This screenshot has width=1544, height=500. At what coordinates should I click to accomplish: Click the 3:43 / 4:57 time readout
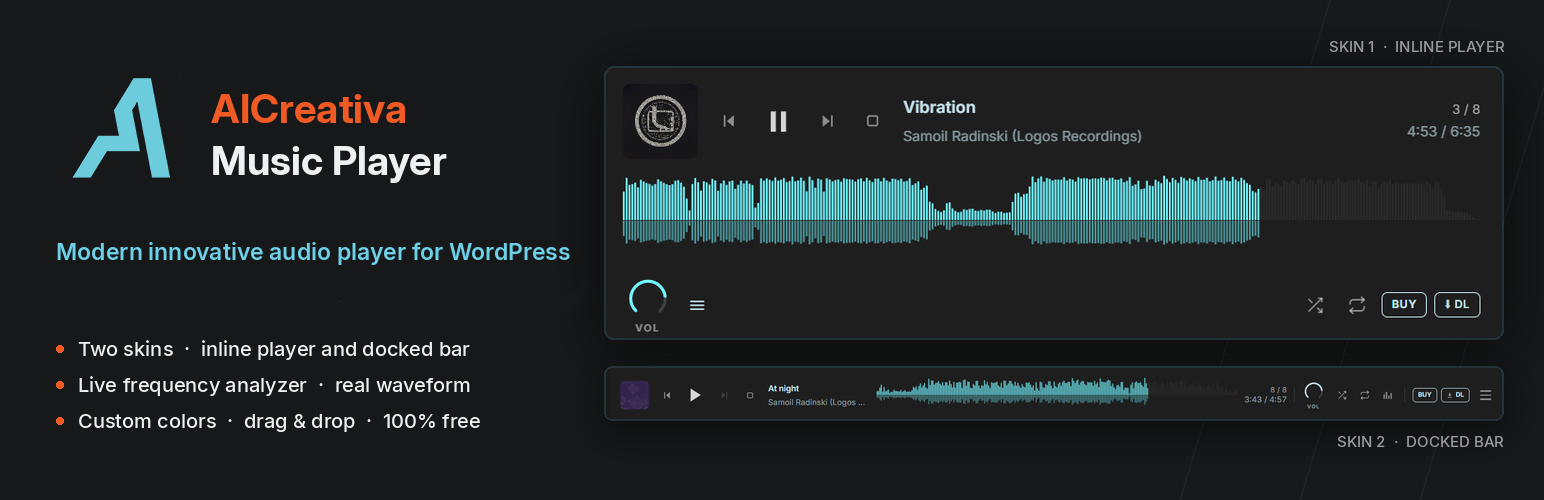point(1265,400)
